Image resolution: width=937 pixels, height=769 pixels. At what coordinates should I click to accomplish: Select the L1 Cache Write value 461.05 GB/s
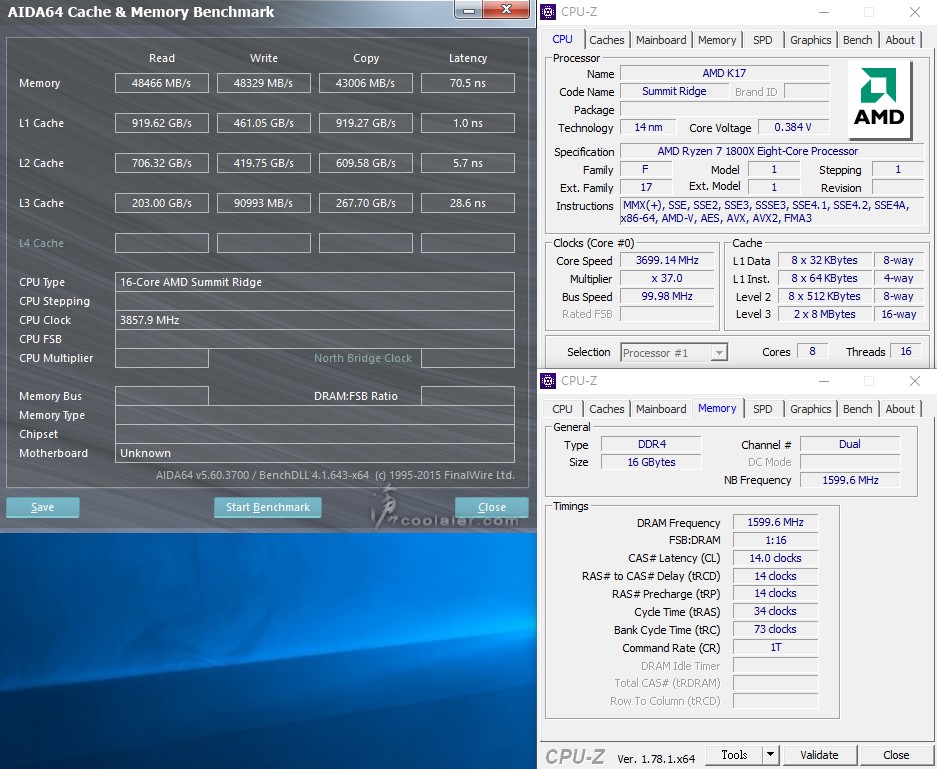coord(264,123)
